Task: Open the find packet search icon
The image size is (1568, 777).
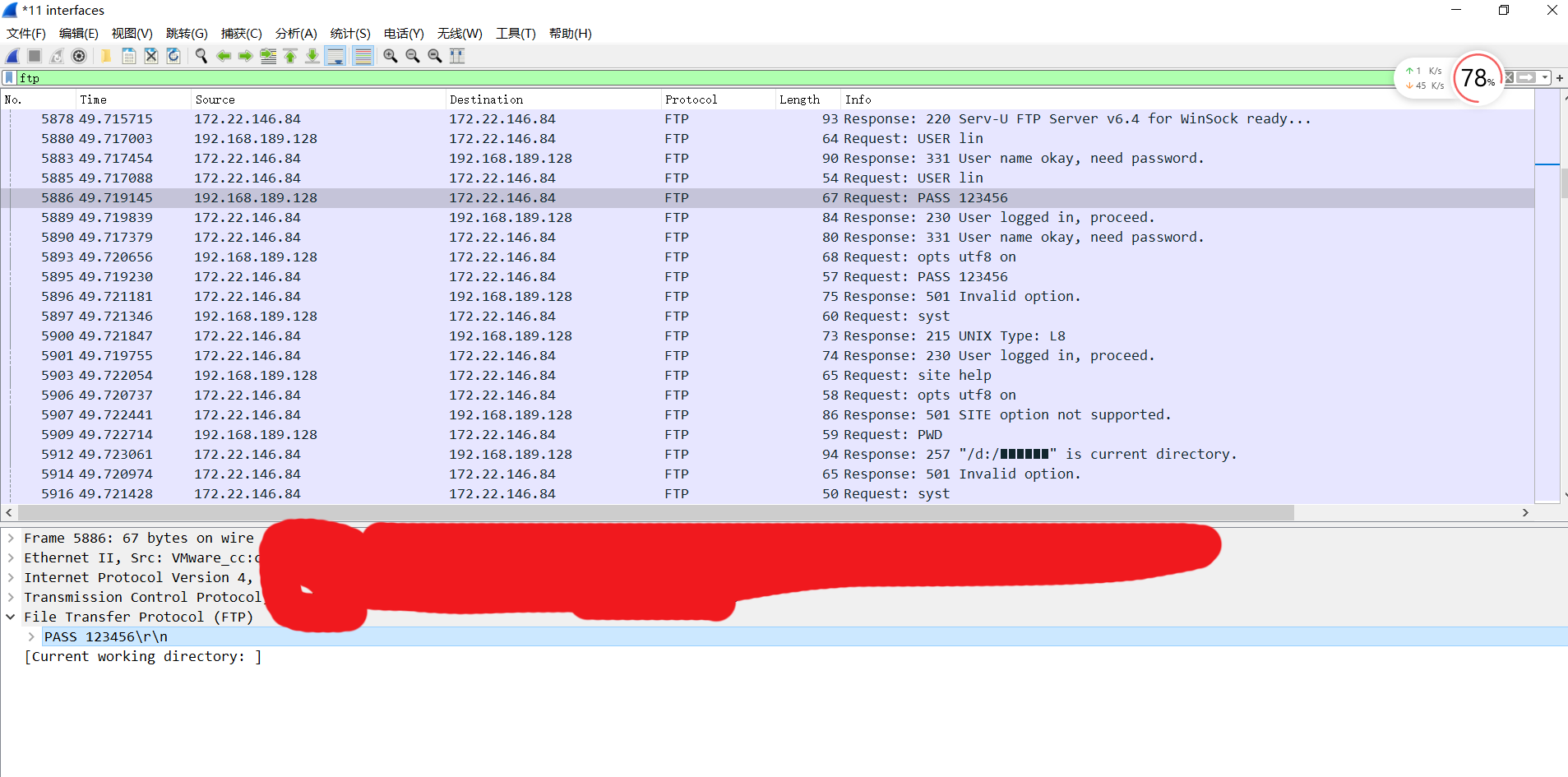Action: [x=201, y=56]
